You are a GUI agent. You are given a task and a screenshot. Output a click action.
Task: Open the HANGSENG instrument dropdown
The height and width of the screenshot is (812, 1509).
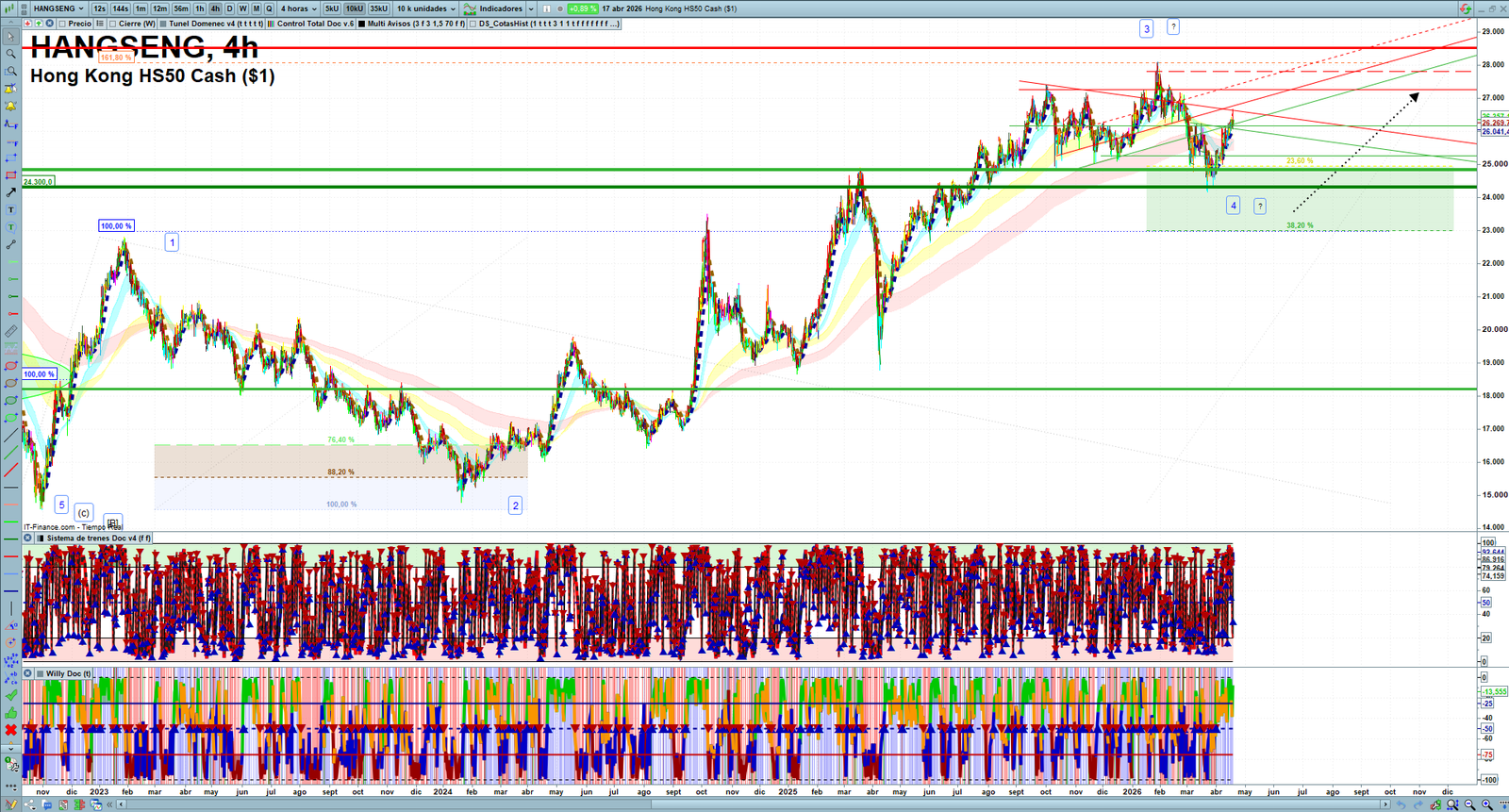click(58, 8)
